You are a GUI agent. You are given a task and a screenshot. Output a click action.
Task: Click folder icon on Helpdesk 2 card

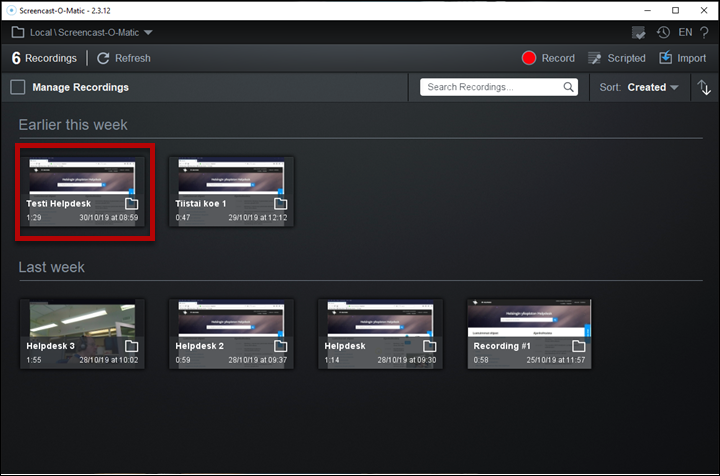[x=281, y=346]
